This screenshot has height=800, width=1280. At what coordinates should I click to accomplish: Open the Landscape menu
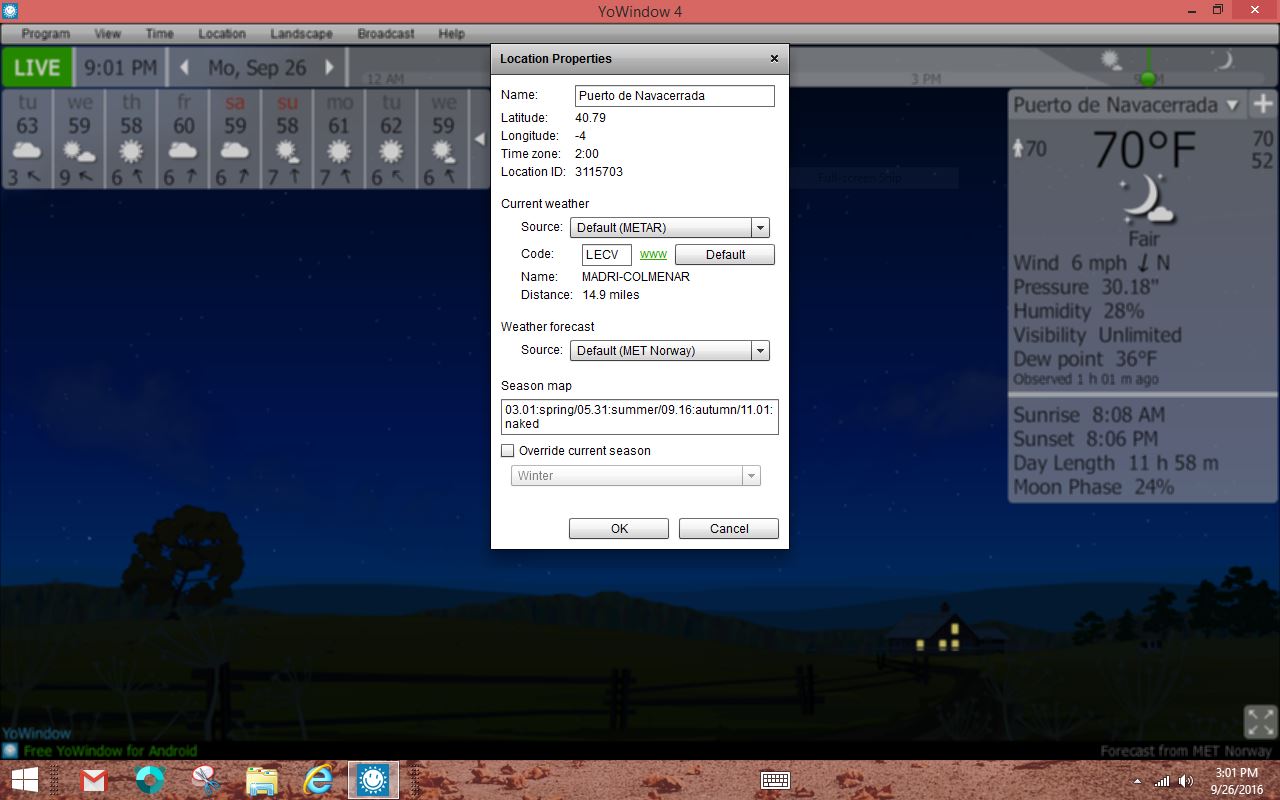tap(301, 33)
